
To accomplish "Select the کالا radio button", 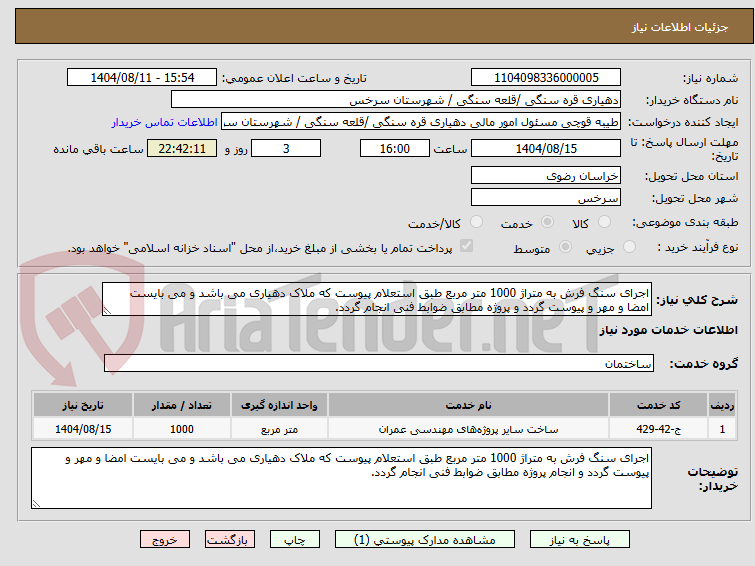I will pos(604,222).
